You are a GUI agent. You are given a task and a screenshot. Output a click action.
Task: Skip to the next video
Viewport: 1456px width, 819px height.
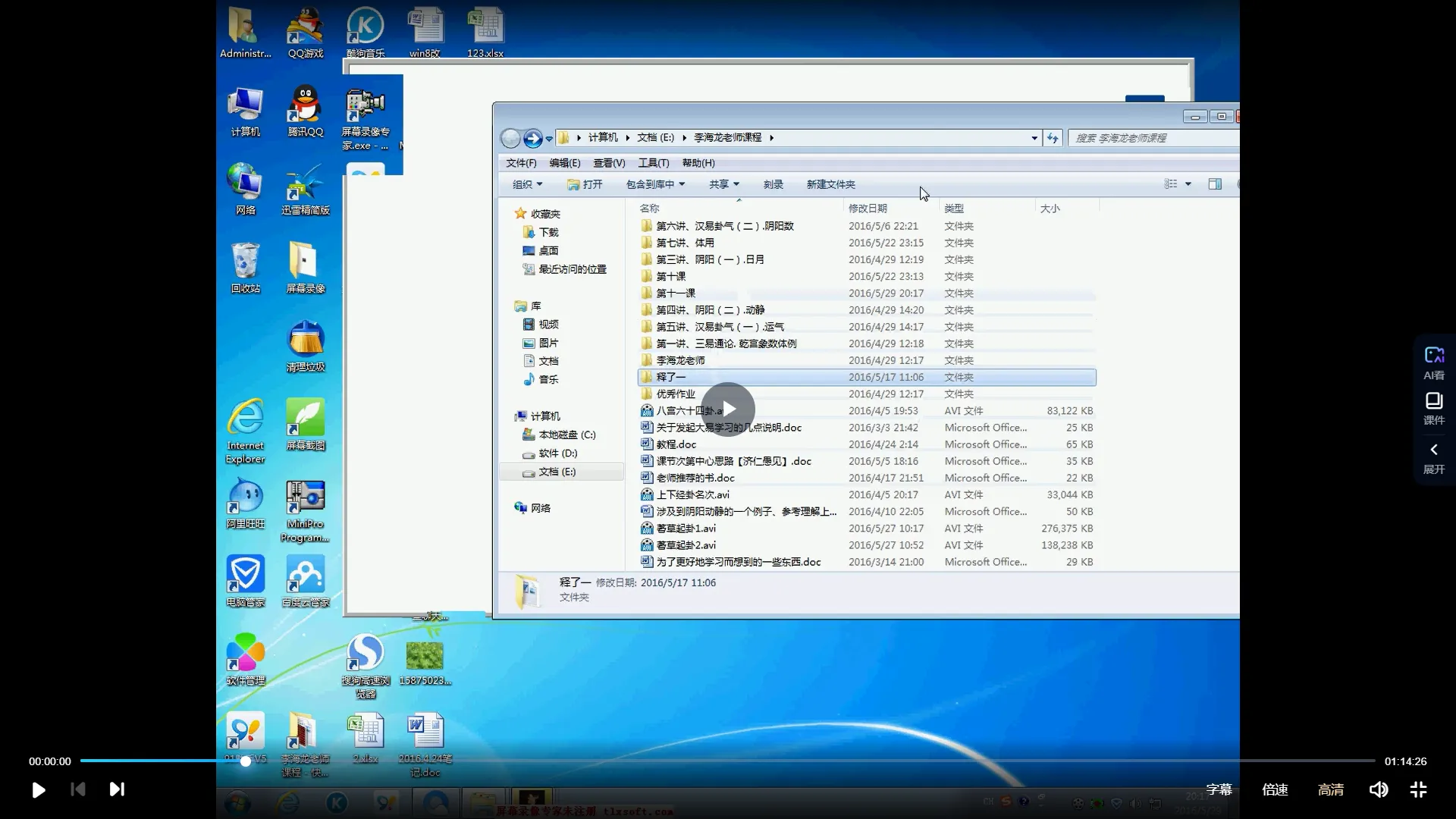[117, 789]
